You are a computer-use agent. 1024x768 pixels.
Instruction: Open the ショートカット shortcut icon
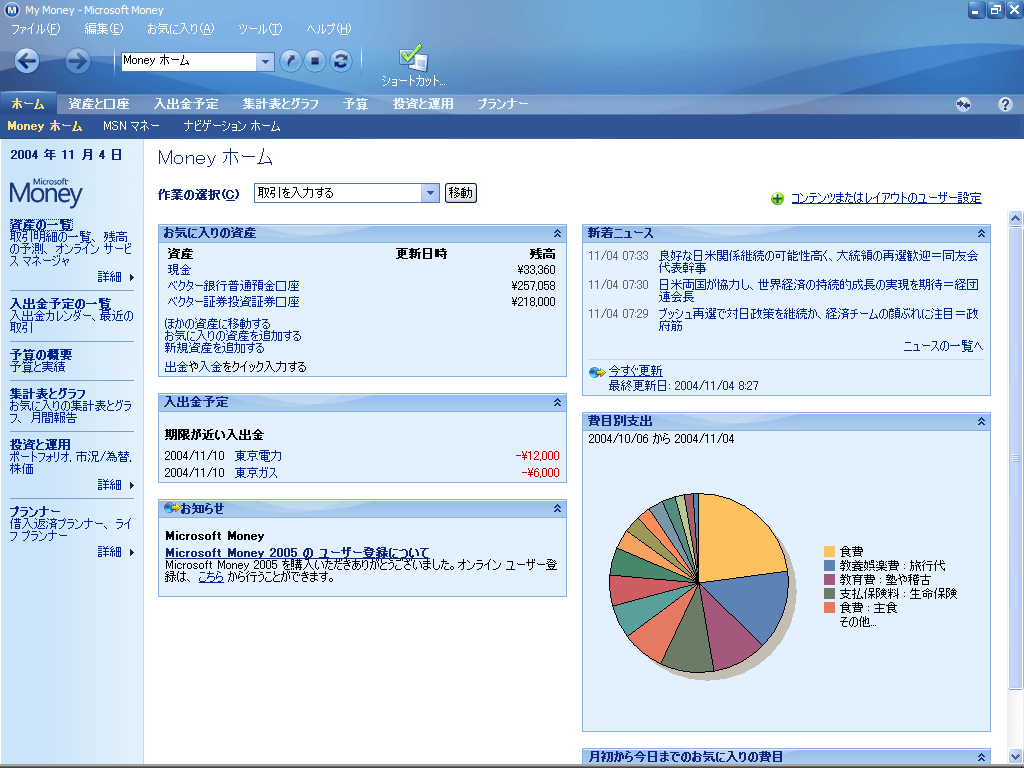(x=413, y=65)
